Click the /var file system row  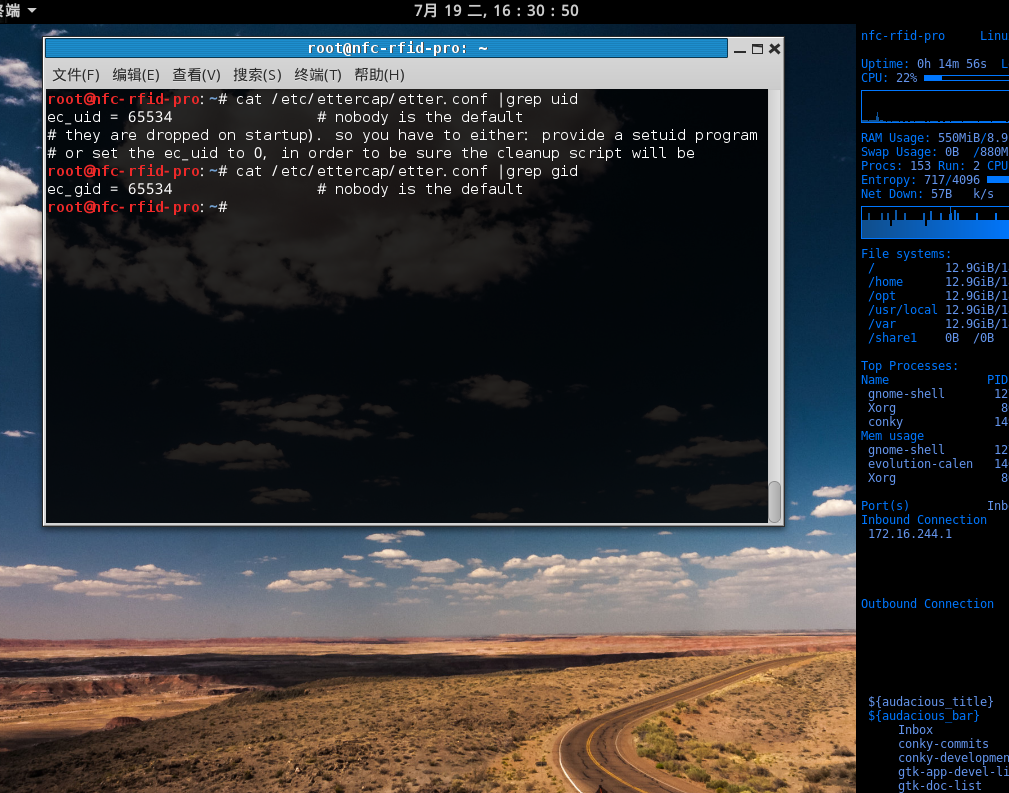(938, 324)
